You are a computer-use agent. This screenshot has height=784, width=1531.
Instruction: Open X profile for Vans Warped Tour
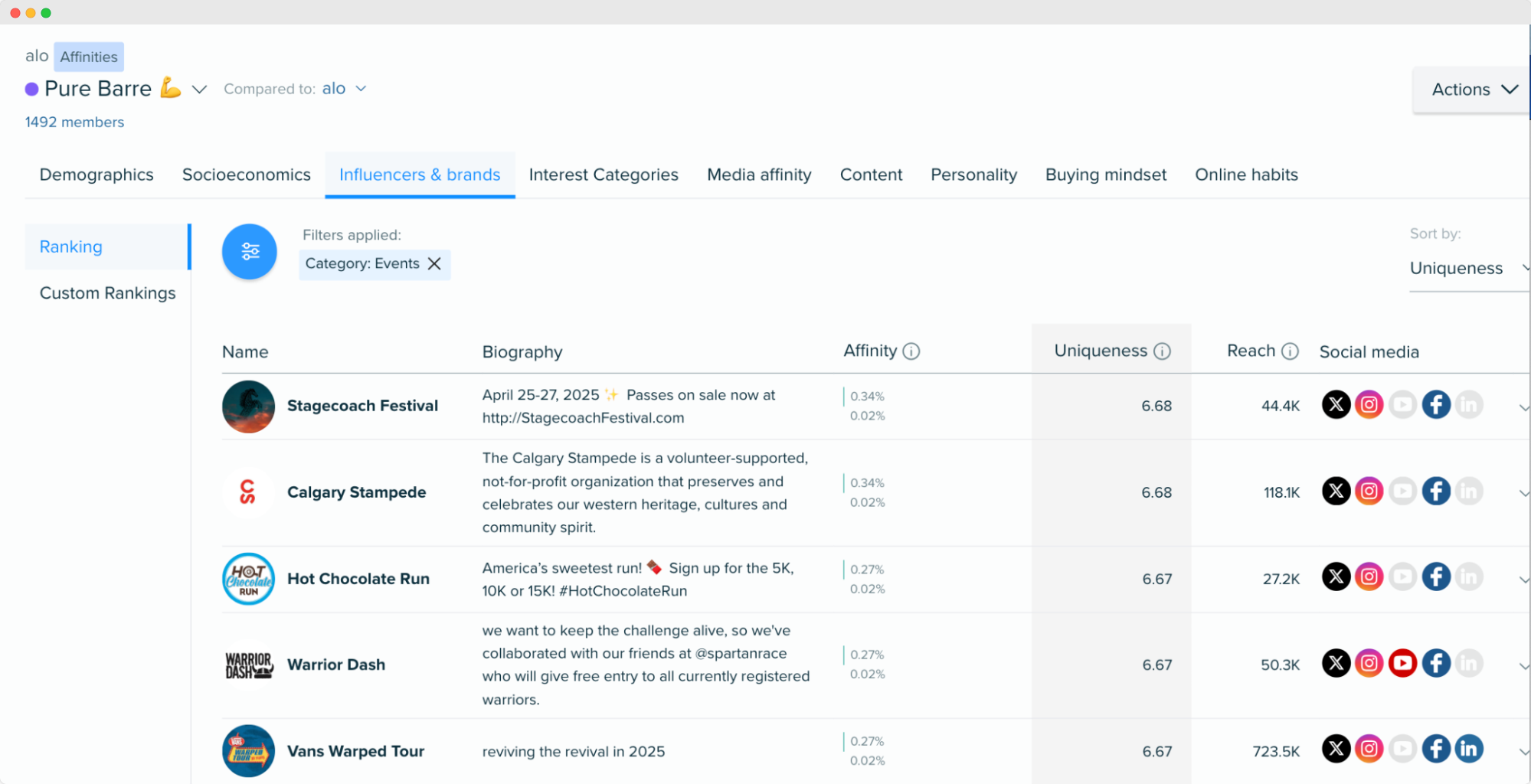coord(1336,749)
